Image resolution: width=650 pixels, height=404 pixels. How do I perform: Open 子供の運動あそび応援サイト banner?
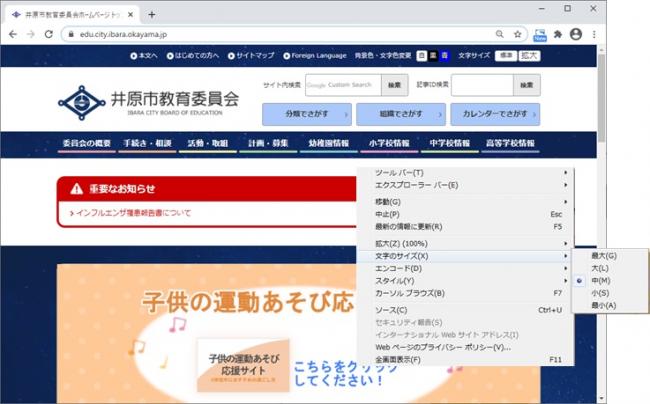243,365
